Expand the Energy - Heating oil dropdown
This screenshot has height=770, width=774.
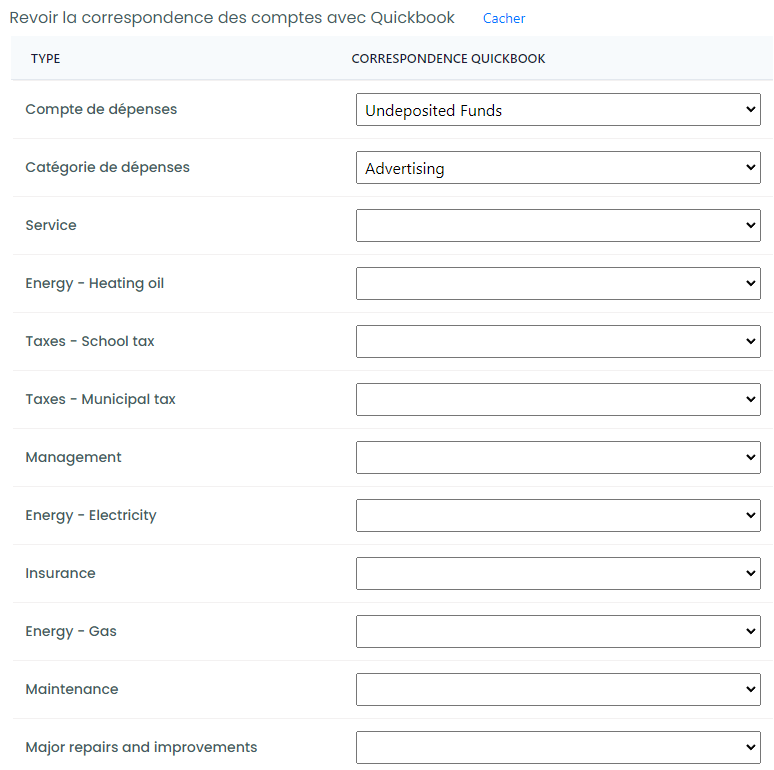558,283
